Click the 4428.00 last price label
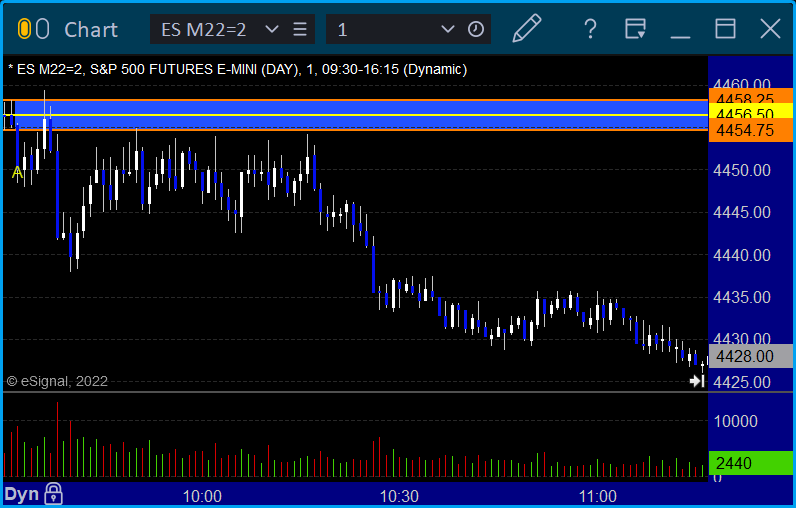Viewport: 796px width, 508px height. [750, 356]
